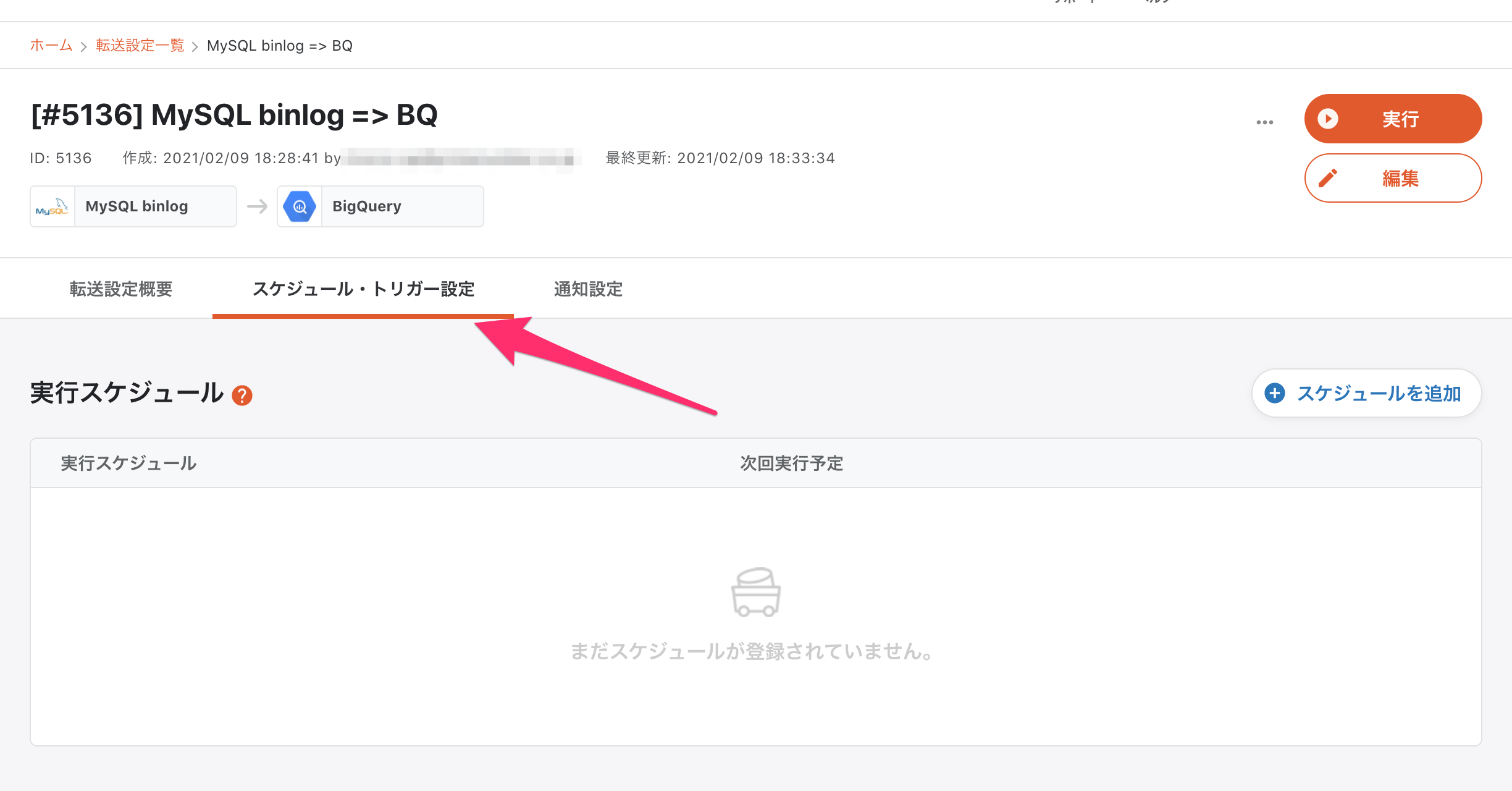The width and height of the screenshot is (1512, 791).
Task: Open 通知設定 tab
Action: point(588,289)
